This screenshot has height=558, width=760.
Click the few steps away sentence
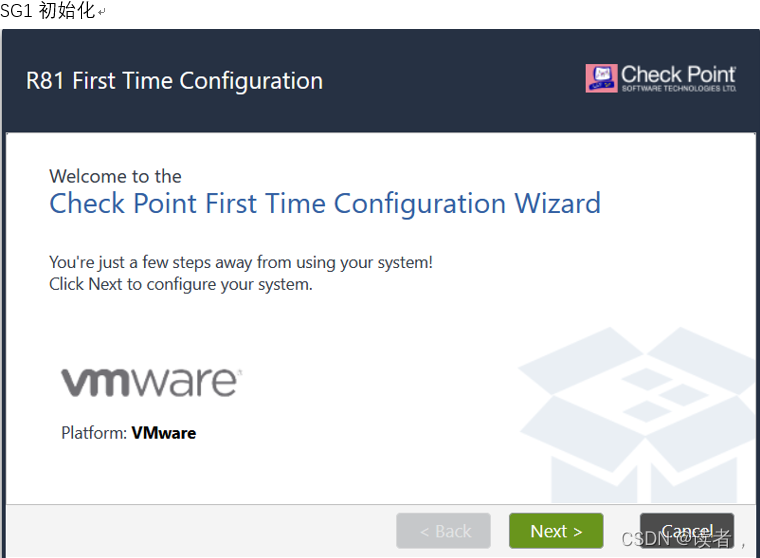pyautogui.click(x=241, y=262)
